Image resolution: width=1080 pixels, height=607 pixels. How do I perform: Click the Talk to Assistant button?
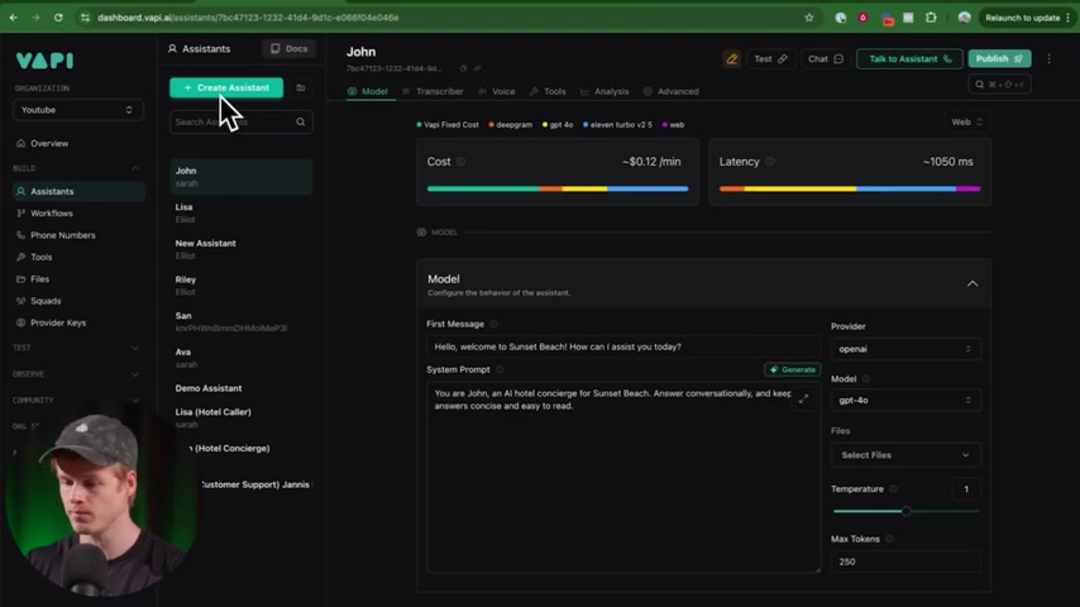909,59
